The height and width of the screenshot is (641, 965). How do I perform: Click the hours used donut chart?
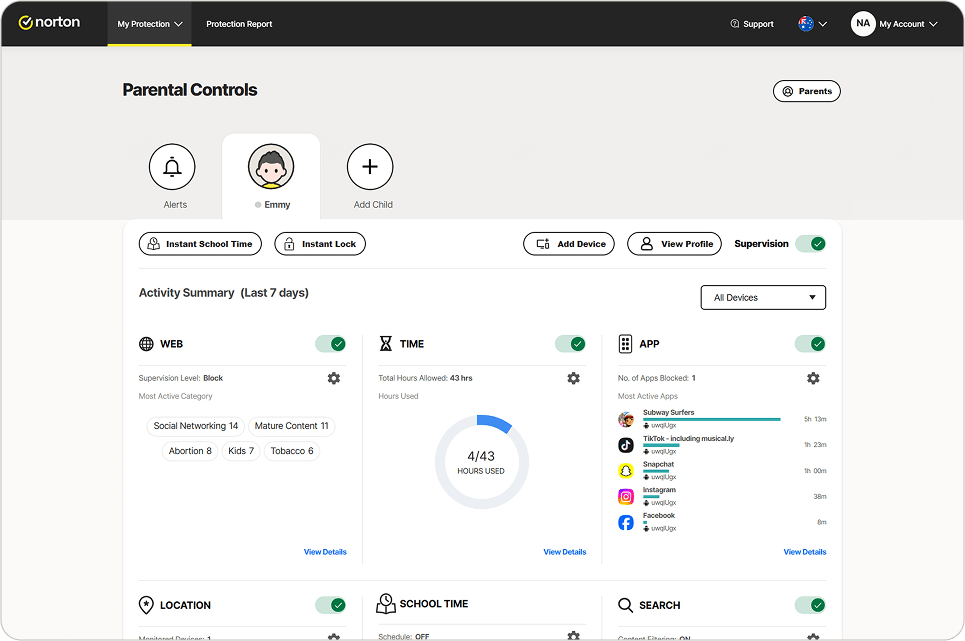[482, 462]
